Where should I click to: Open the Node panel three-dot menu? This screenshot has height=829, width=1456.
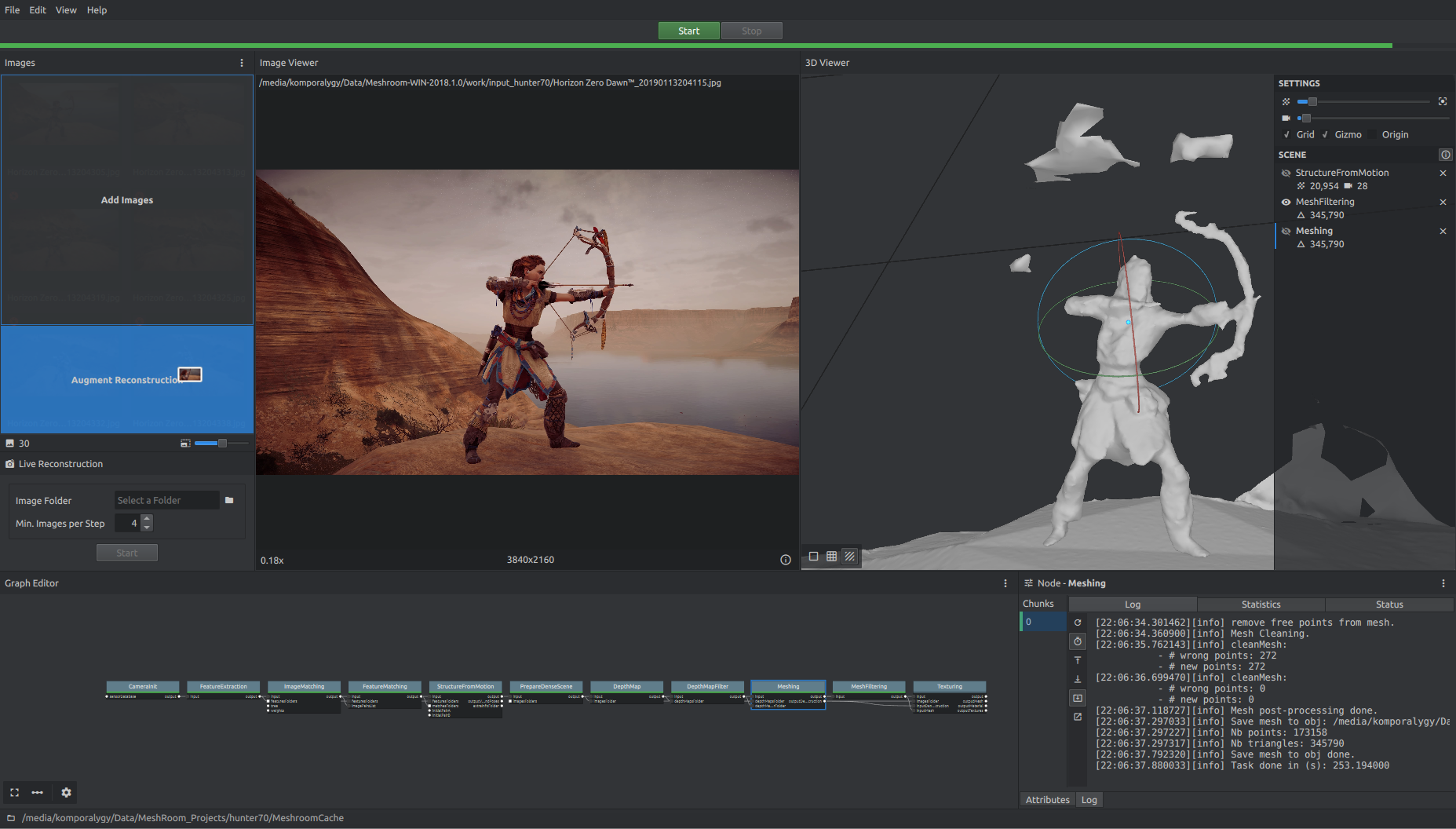click(1443, 583)
